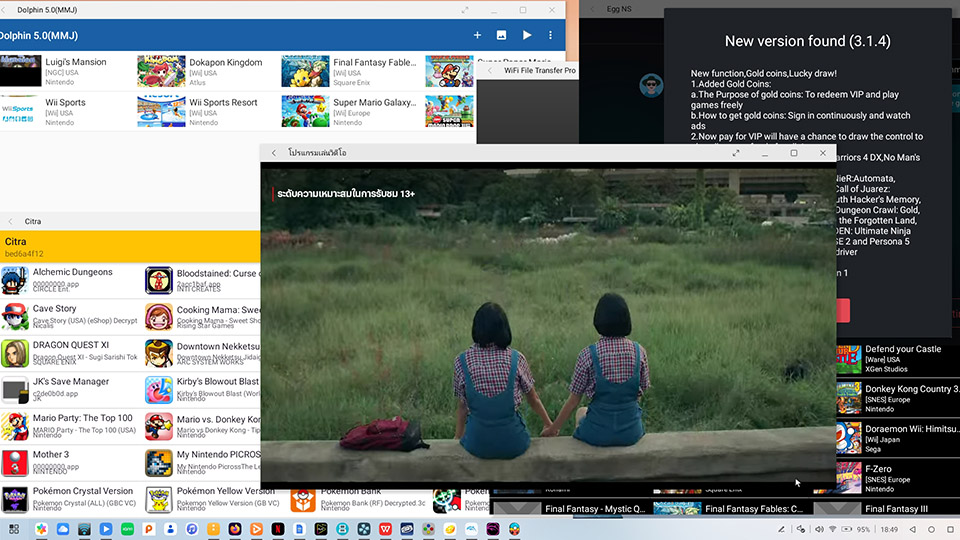This screenshot has height=540, width=960.
Task: Open Alchemic Dungeons in Citra
Action: click(71, 280)
